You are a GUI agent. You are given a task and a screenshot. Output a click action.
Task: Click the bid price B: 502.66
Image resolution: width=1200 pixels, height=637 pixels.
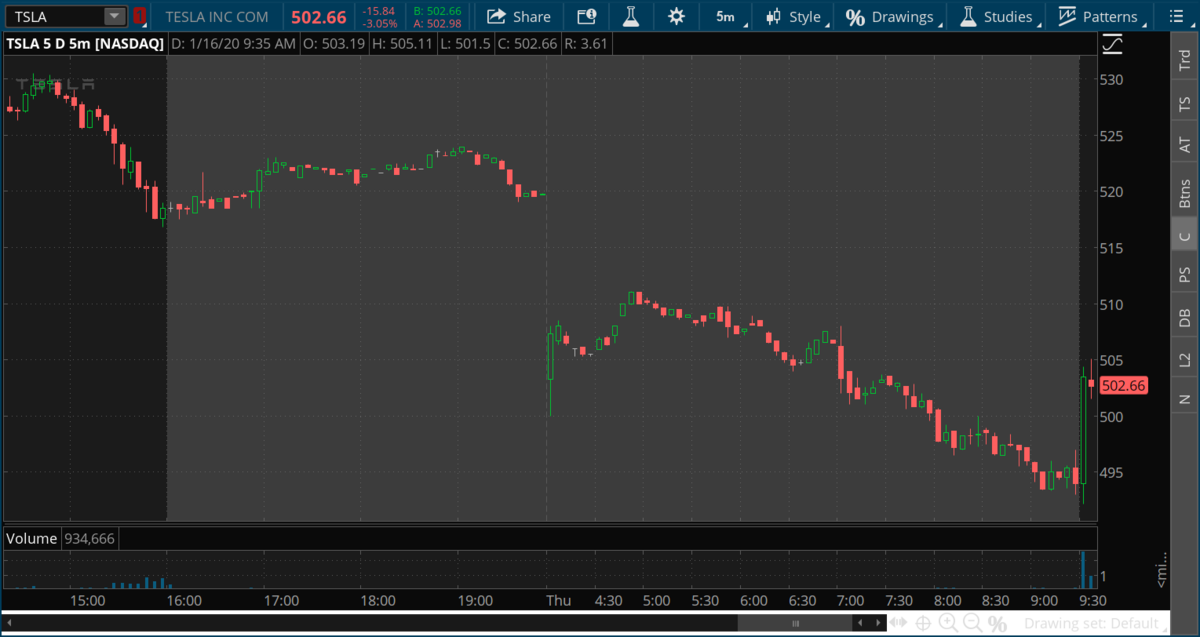coord(437,11)
